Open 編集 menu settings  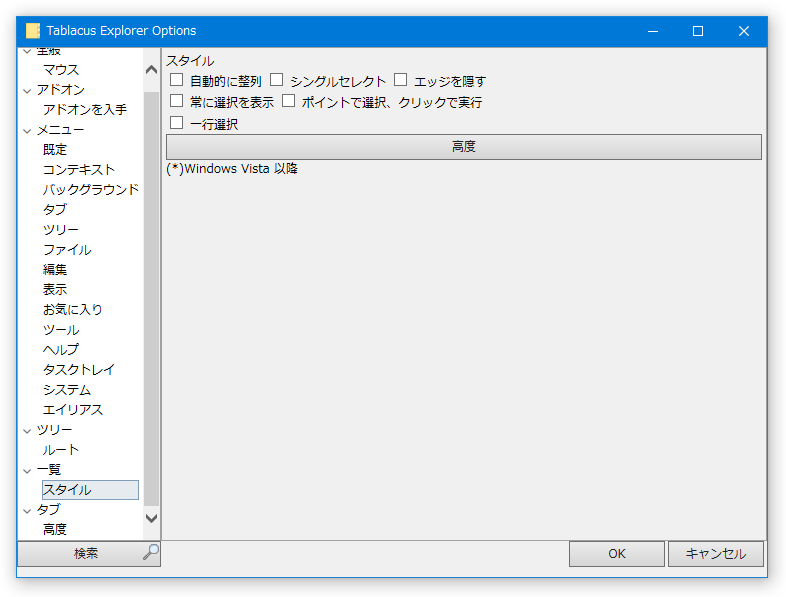click(x=55, y=270)
